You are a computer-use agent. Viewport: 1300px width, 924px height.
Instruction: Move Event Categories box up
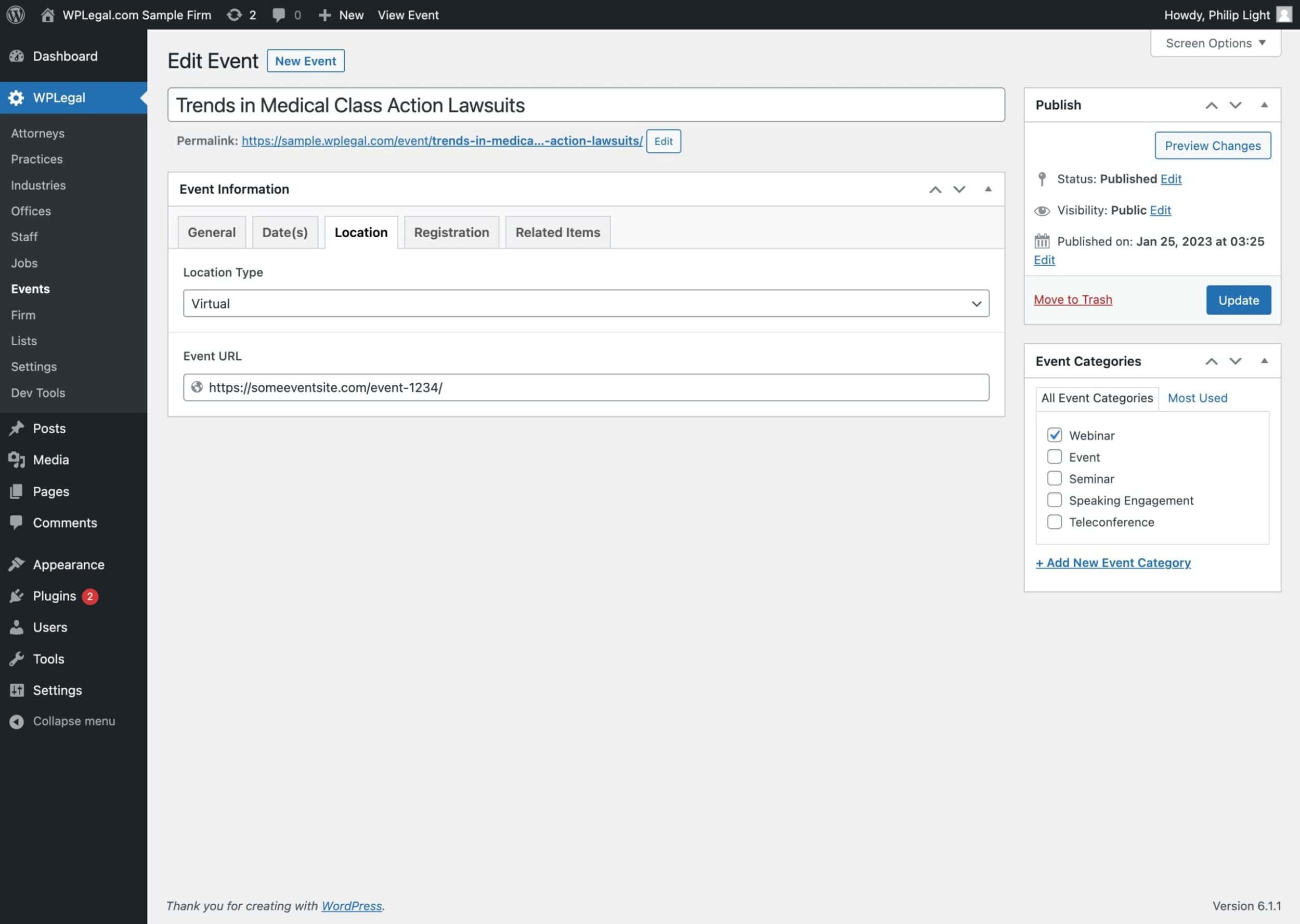click(1211, 361)
